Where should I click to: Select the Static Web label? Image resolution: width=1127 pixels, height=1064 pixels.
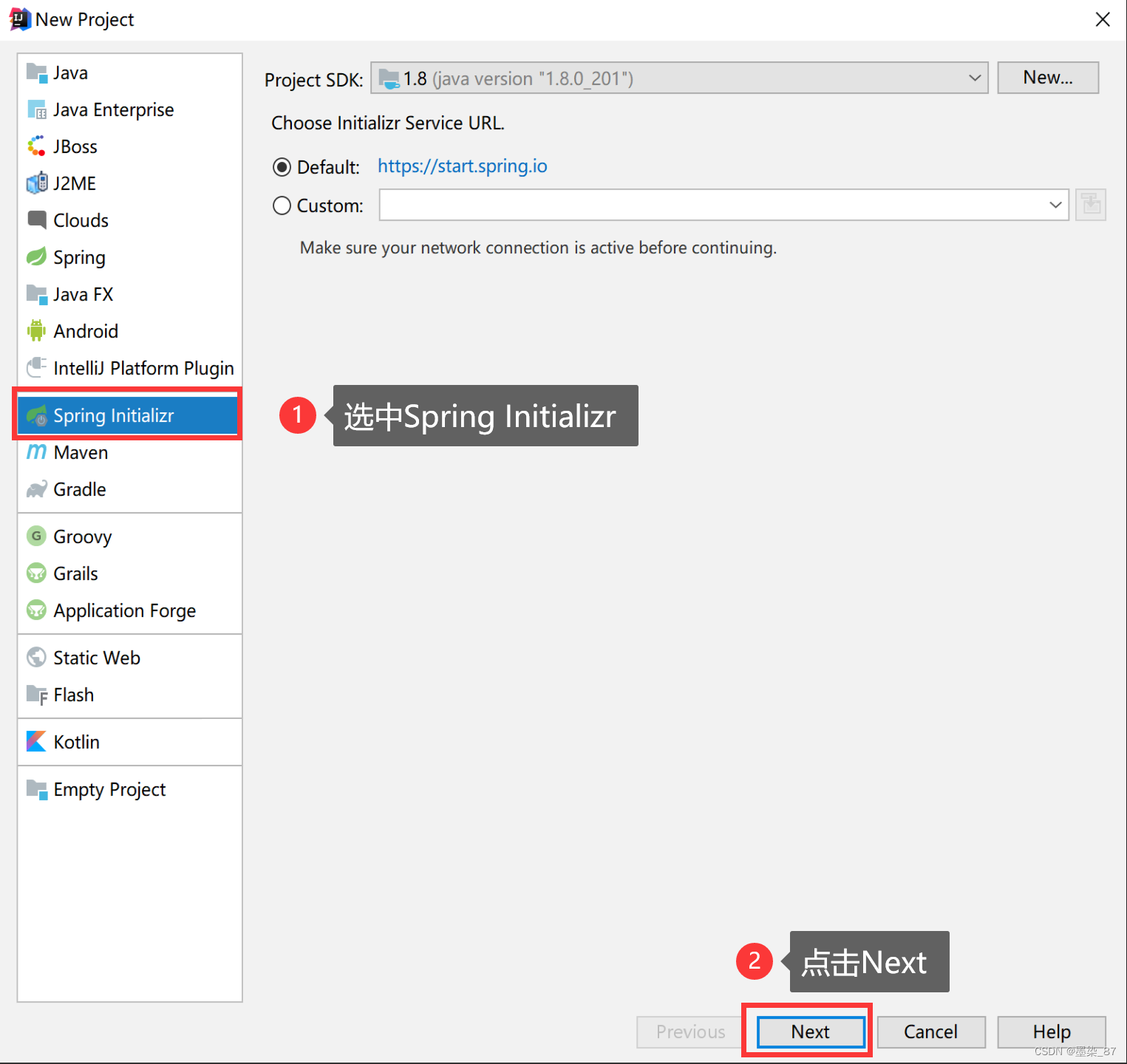click(x=97, y=658)
